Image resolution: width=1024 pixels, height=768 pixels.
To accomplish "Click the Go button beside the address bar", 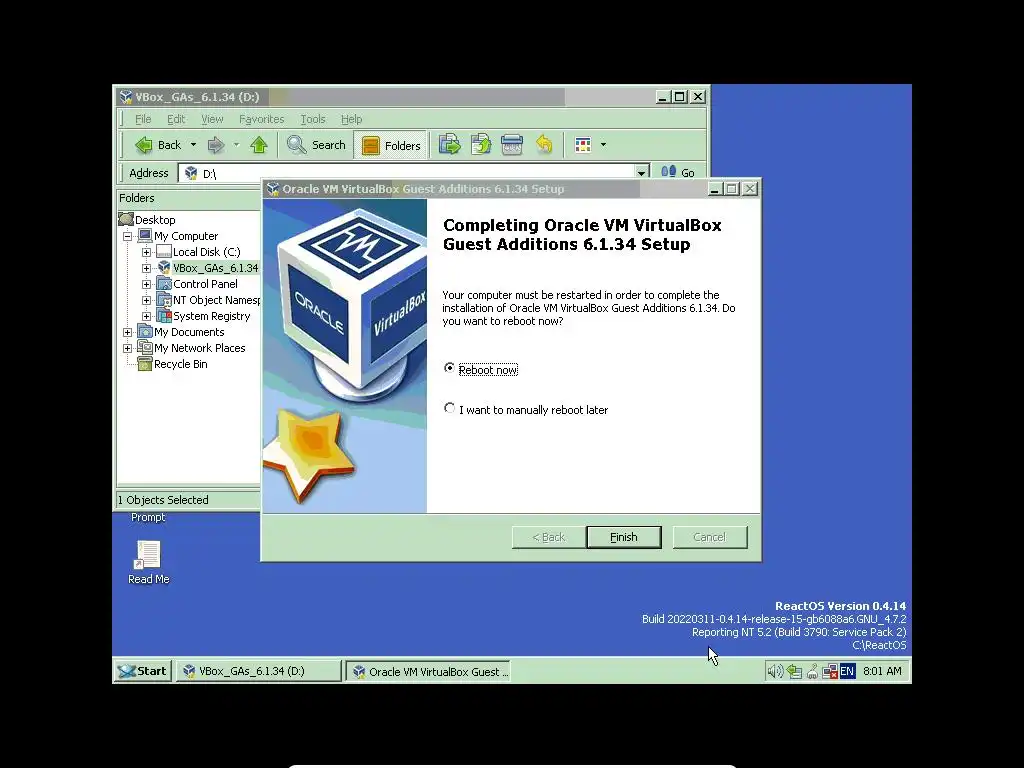I will point(678,172).
